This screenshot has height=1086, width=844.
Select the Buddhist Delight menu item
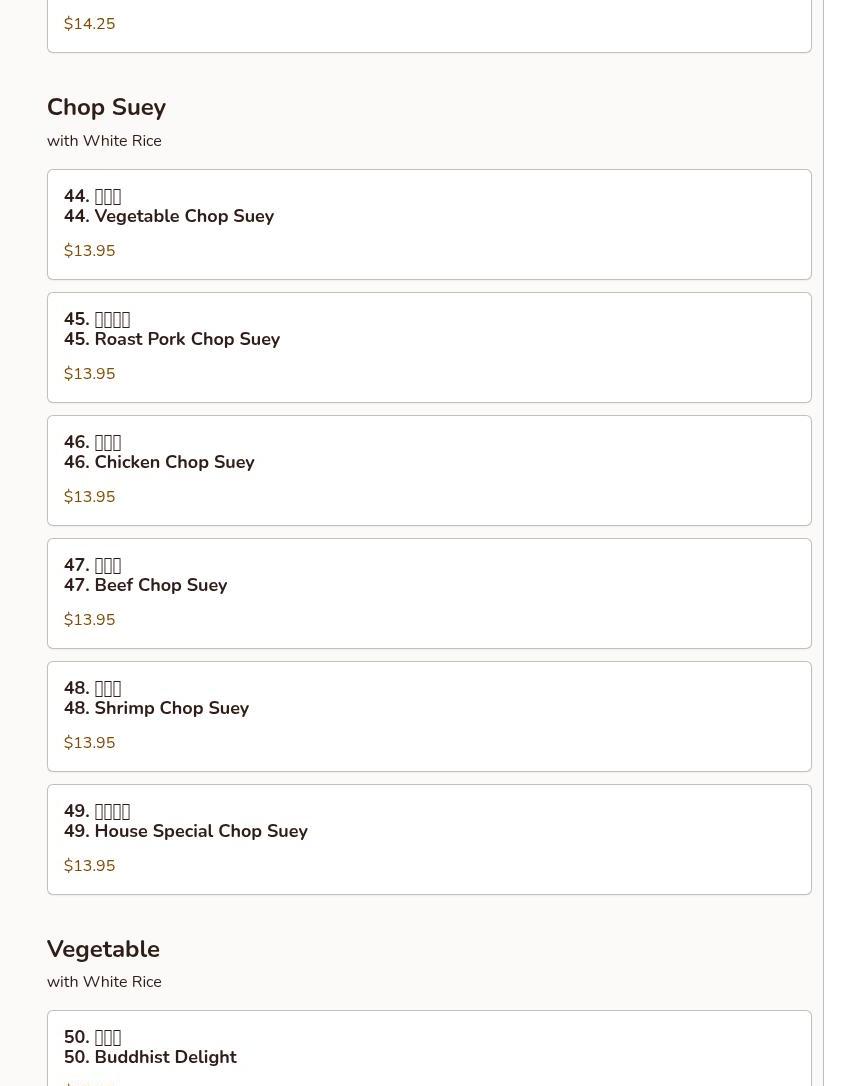(429, 1049)
